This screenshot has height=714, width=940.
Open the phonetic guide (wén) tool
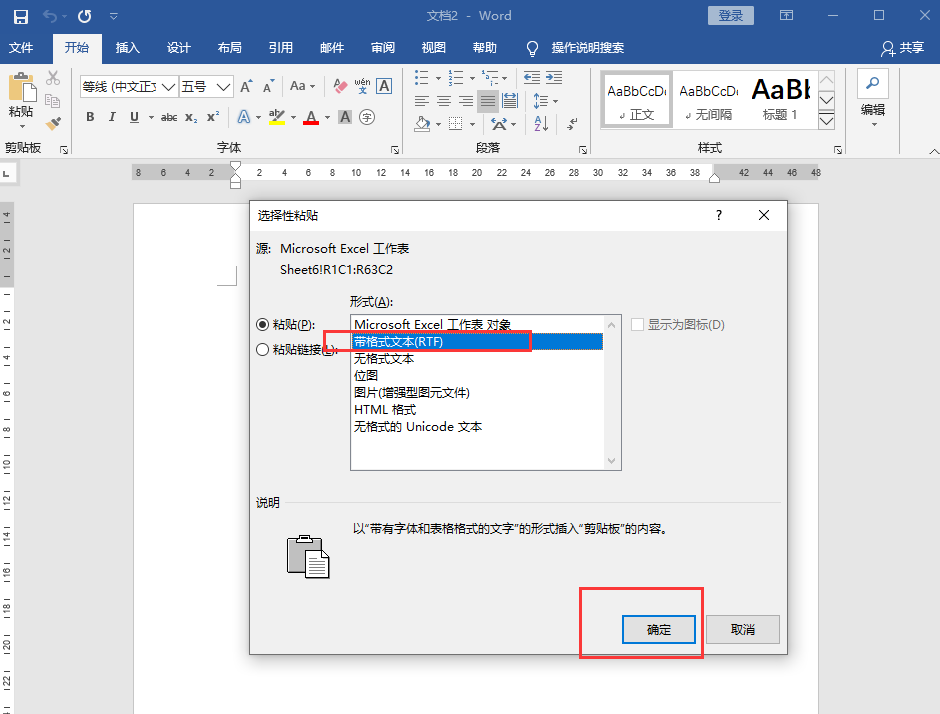point(362,86)
